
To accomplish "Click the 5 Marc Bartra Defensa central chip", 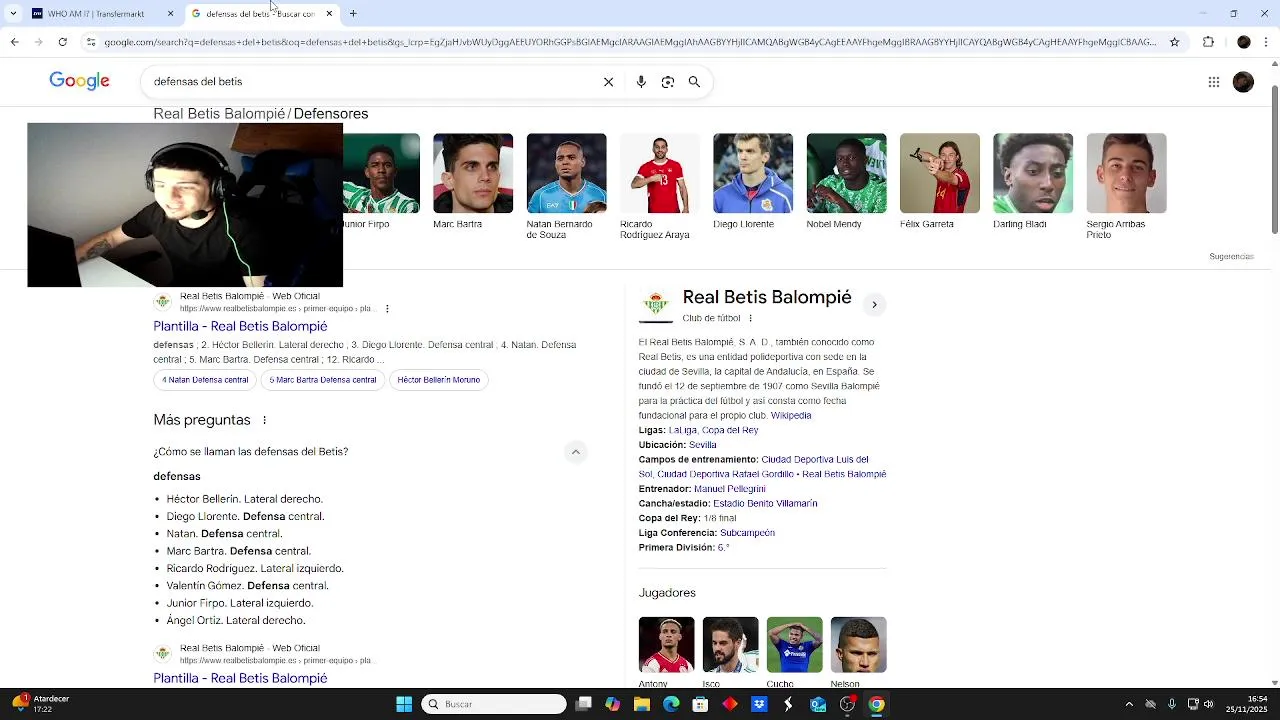I will click(x=323, y=380).
